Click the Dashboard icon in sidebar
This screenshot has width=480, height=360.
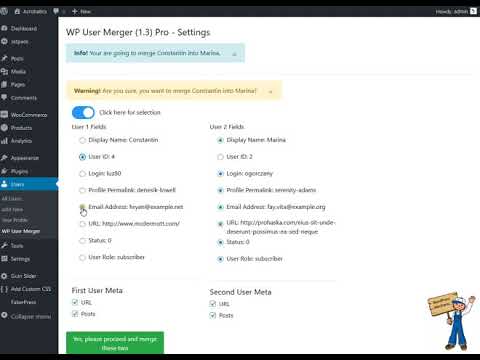click(4, 28)
